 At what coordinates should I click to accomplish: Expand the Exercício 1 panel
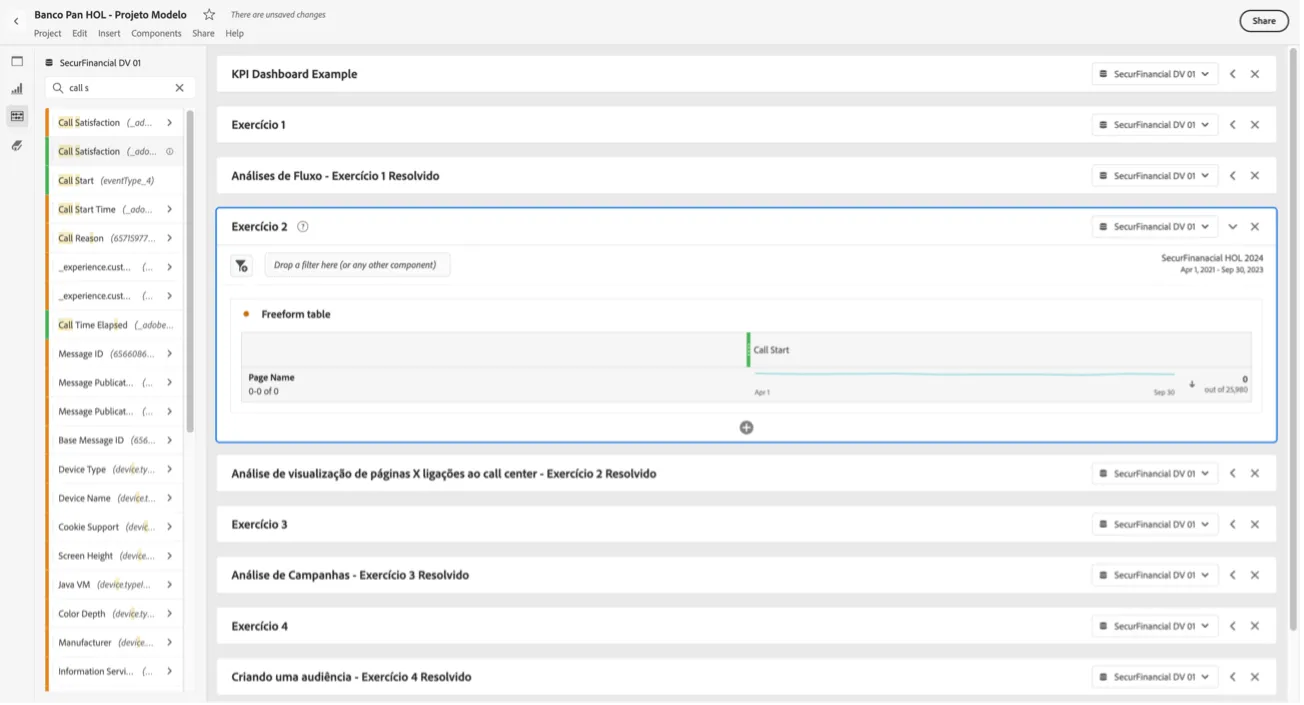click(1233, 125)
